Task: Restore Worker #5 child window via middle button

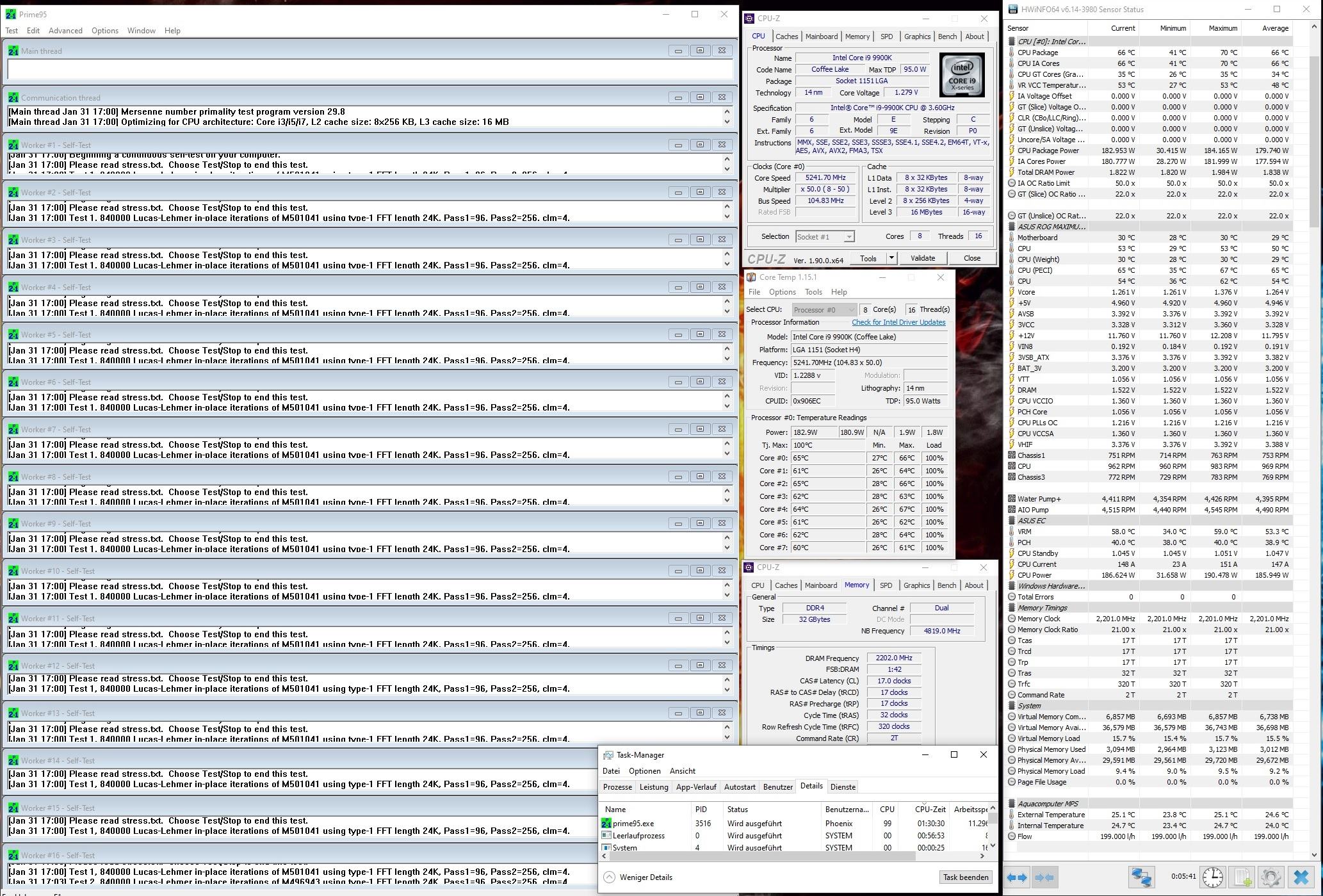Action: [x=700, y=334]
